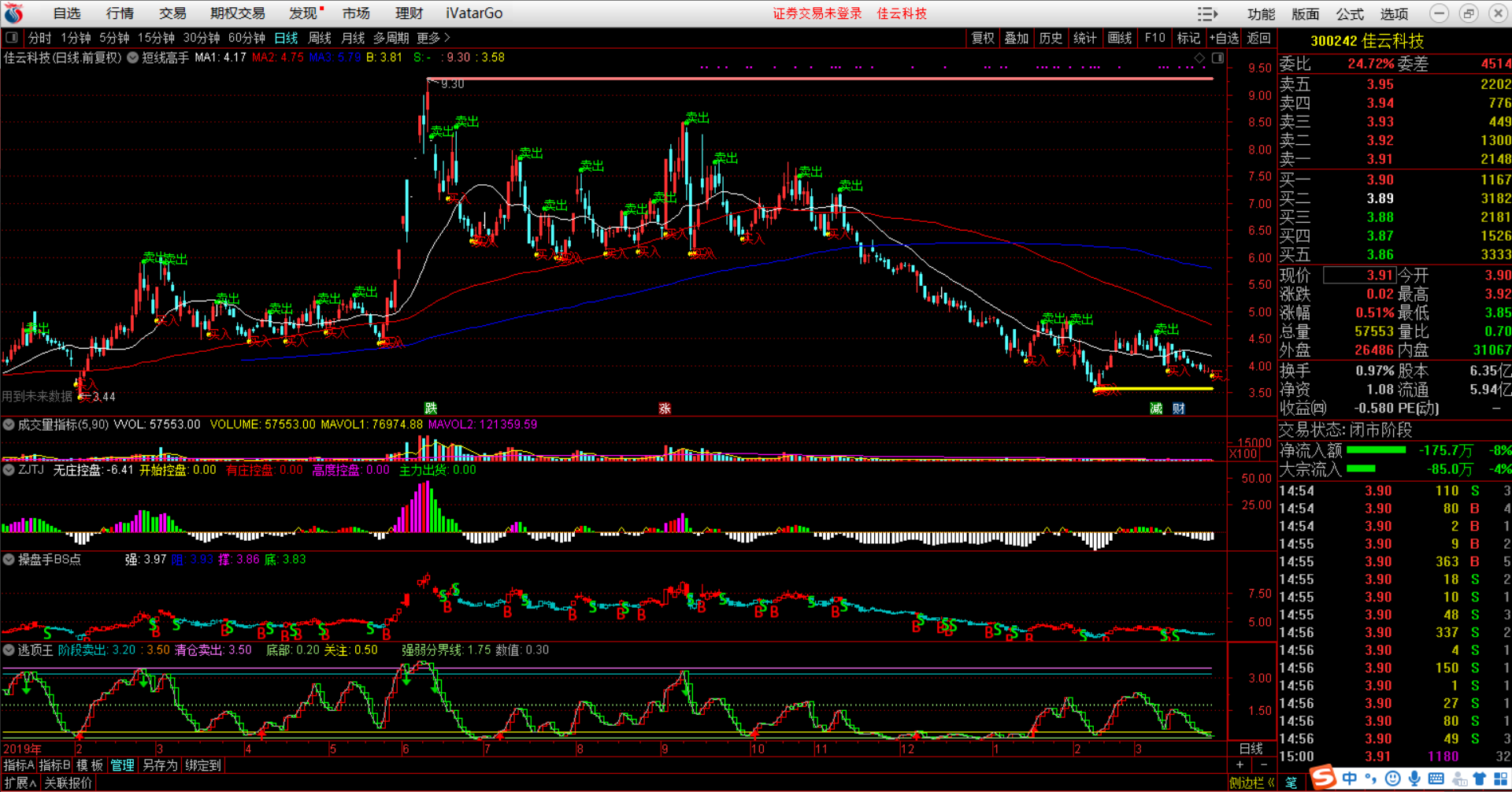Expand the 操盘手BS点 indicator dropdown
Screen dimensions: 1512x792
point(9,560)
